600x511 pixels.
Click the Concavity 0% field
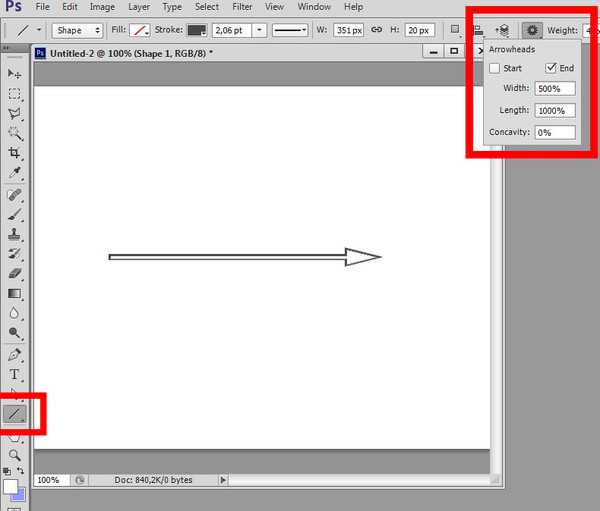click(555, 132)
